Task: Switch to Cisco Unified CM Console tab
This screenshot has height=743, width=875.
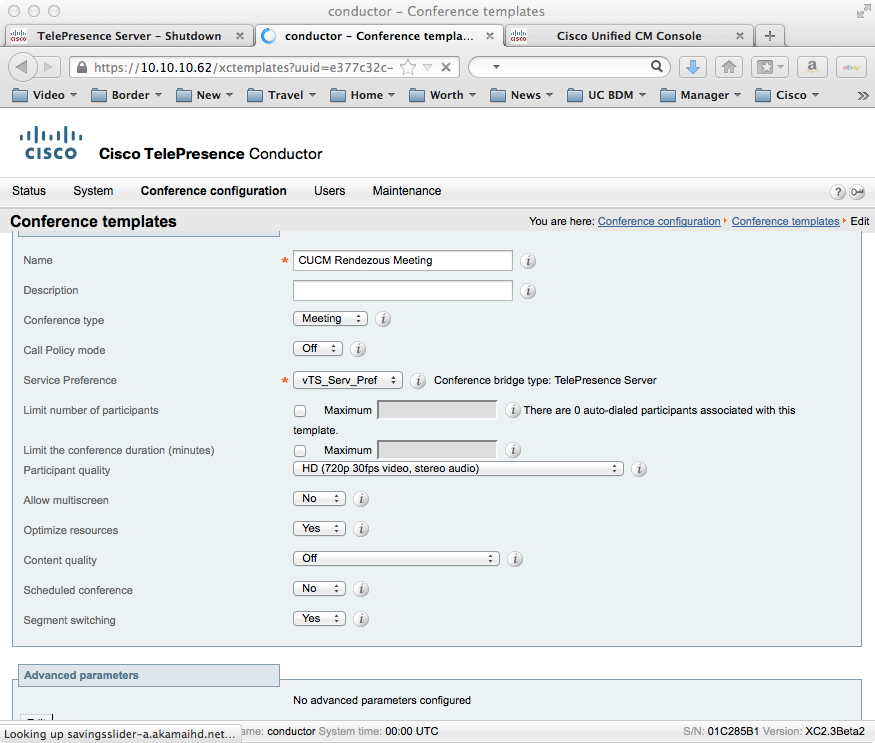Action: pyautogui.click(x=629, y=36)
